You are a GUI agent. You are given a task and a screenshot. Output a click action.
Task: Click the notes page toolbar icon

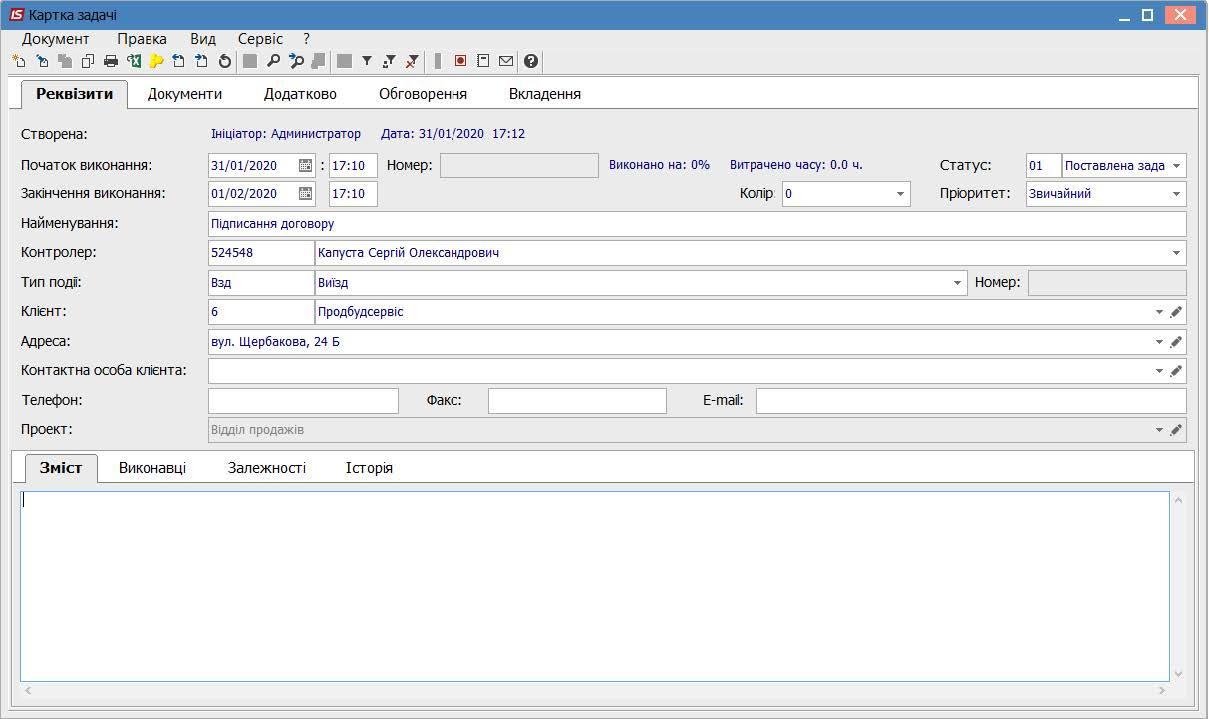pos(483,61)
